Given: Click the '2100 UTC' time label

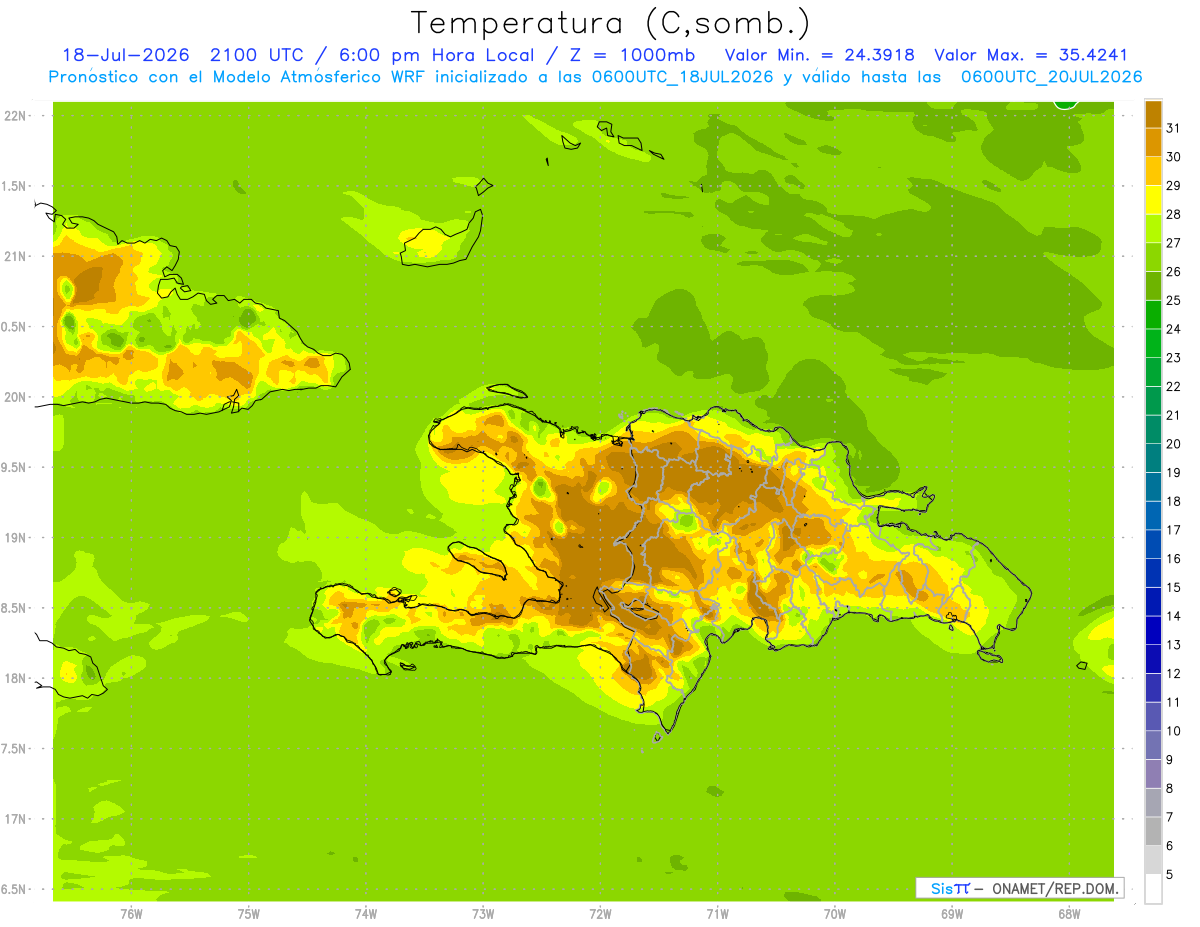Looking at the screenshot, I should click(x=256, y=55).
